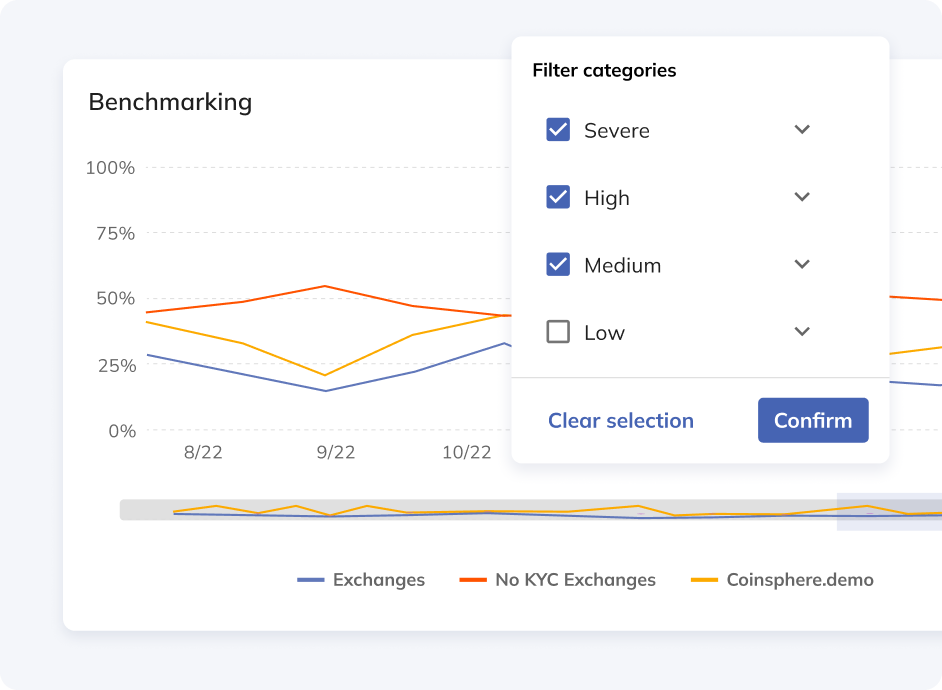Select the 10/22 x-axis date label
Viewport: 942px width, 690px height.
466,452
